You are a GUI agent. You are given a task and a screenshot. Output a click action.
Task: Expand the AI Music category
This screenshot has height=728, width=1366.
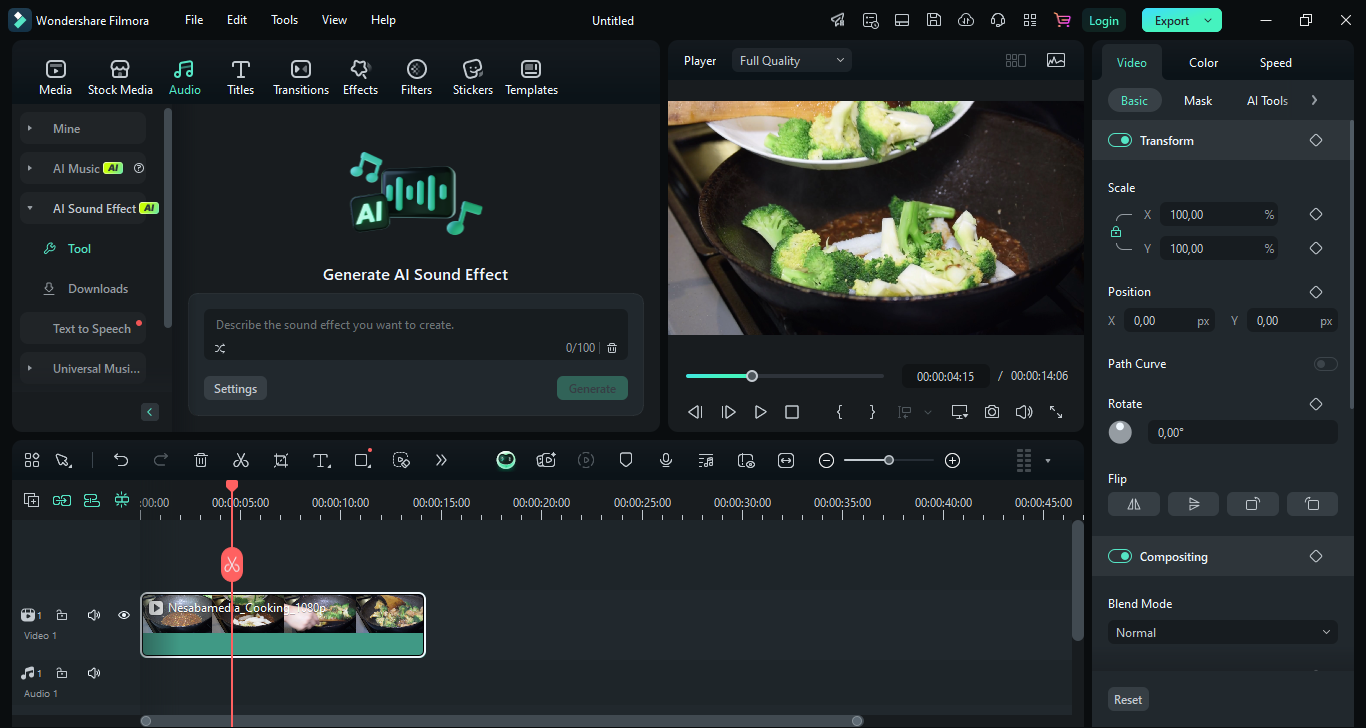pos(30,169)
